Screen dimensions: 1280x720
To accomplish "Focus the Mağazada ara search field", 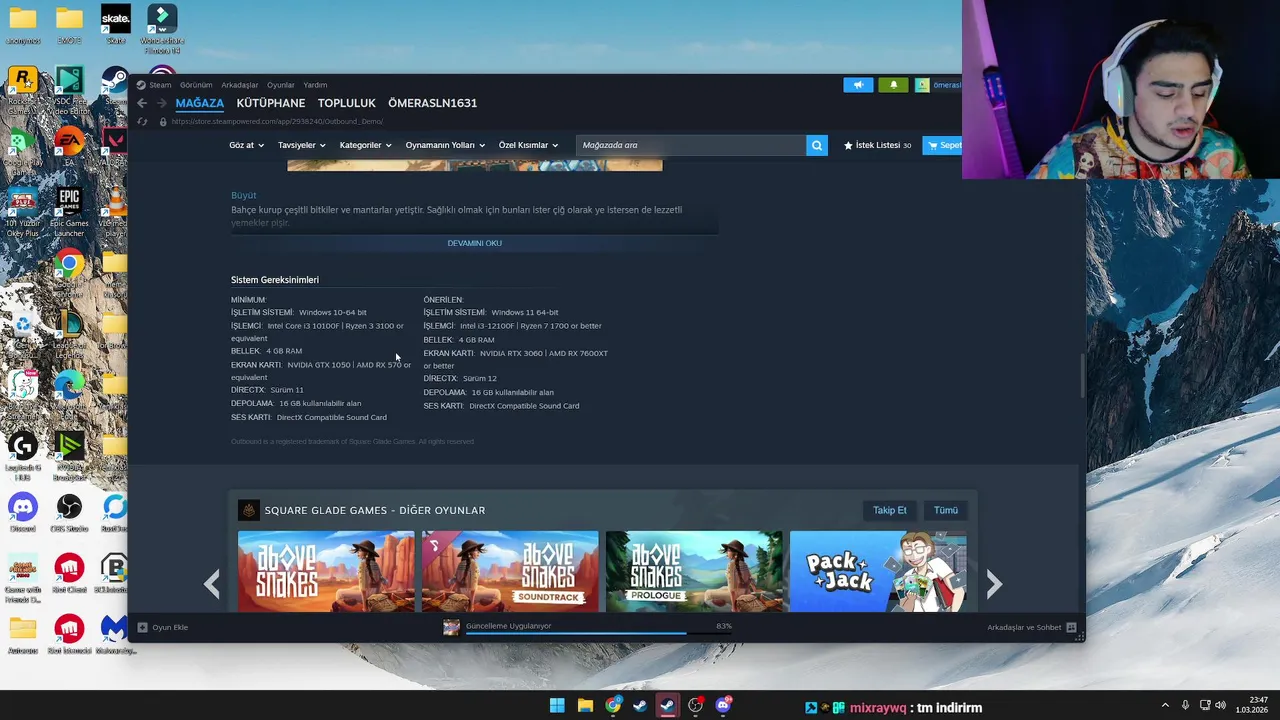I will [x=691, y=145].
